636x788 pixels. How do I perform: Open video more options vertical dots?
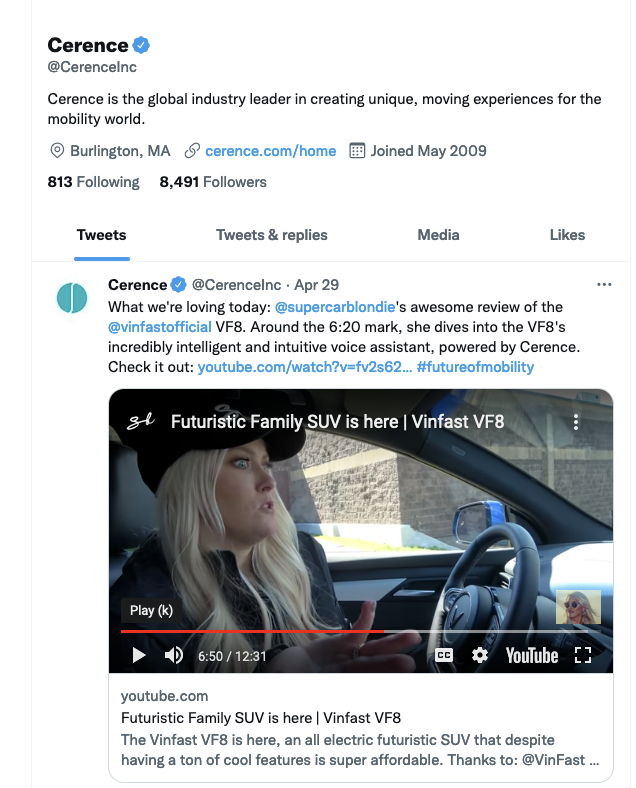coord(576,422)
